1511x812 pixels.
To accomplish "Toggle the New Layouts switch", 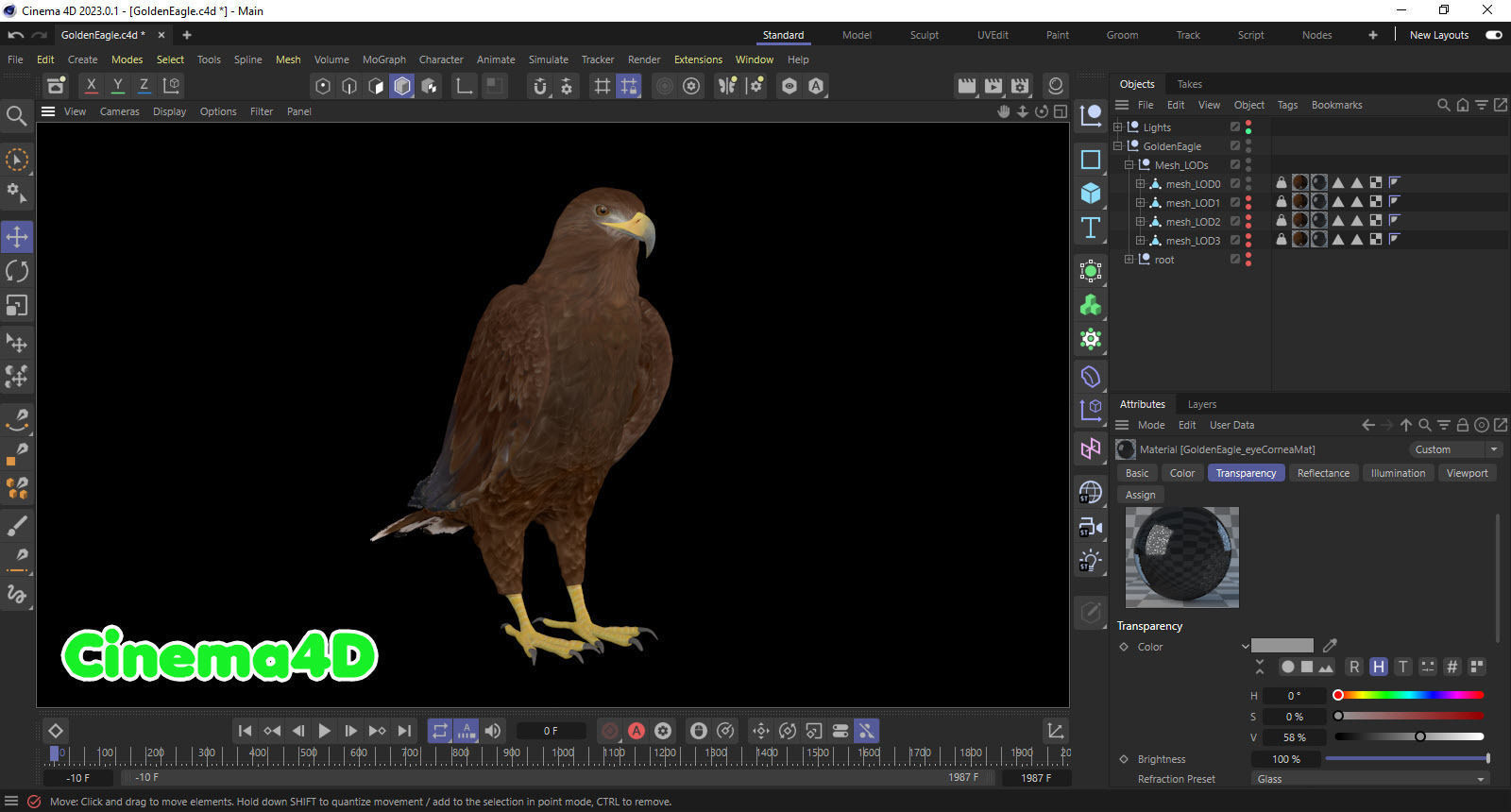I will point(1493,35).
